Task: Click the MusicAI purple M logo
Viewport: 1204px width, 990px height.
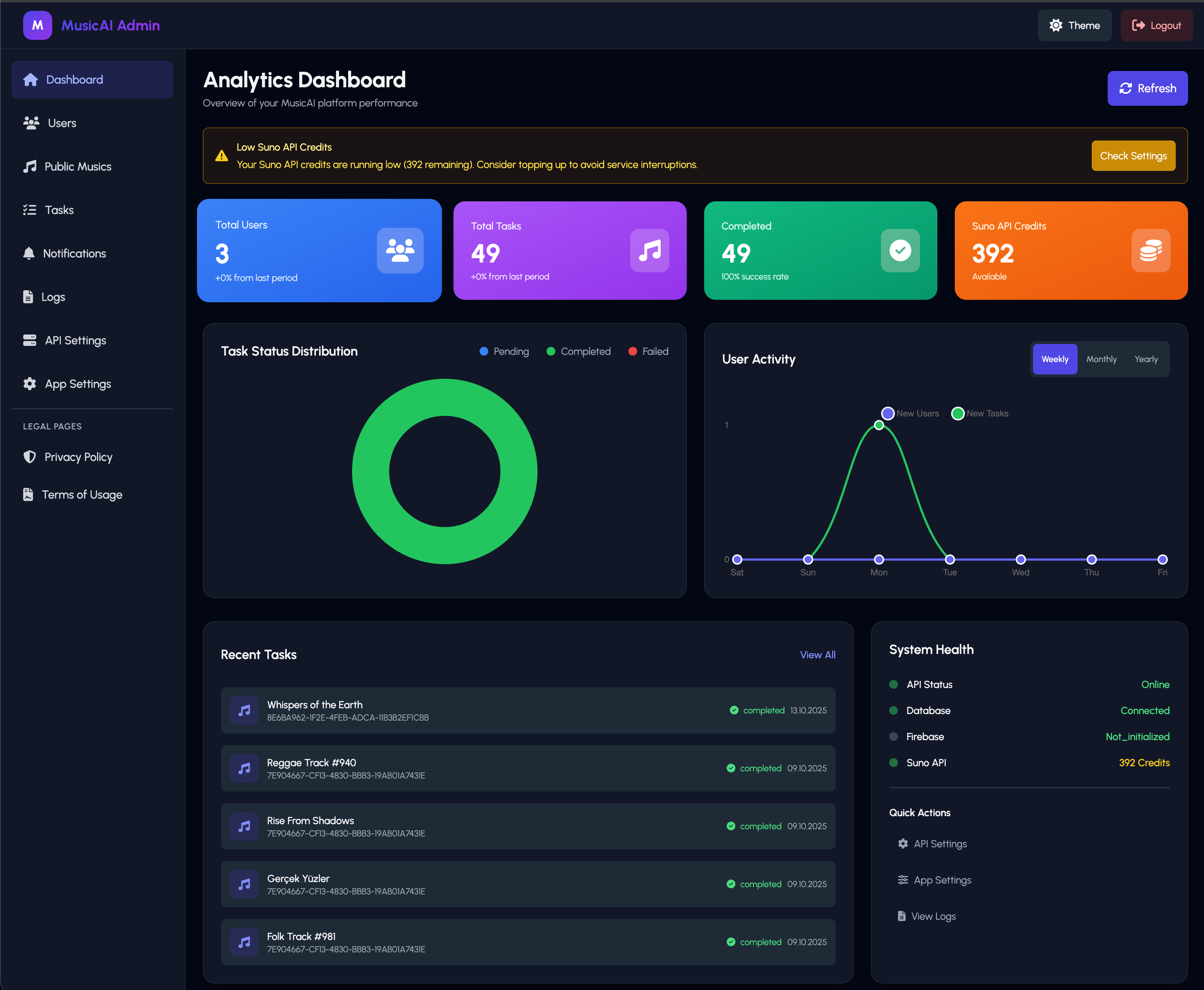Action: point(38,25)
